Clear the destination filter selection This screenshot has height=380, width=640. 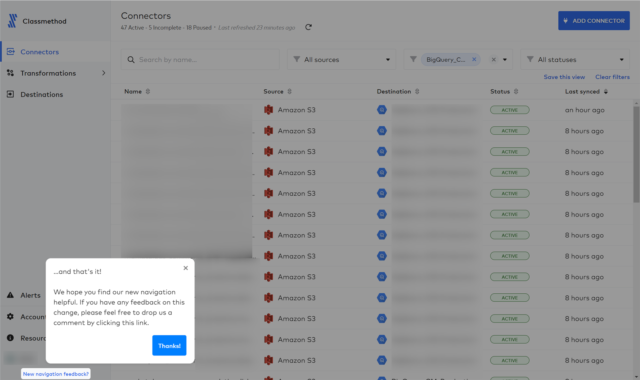click(x=493, y=60)
